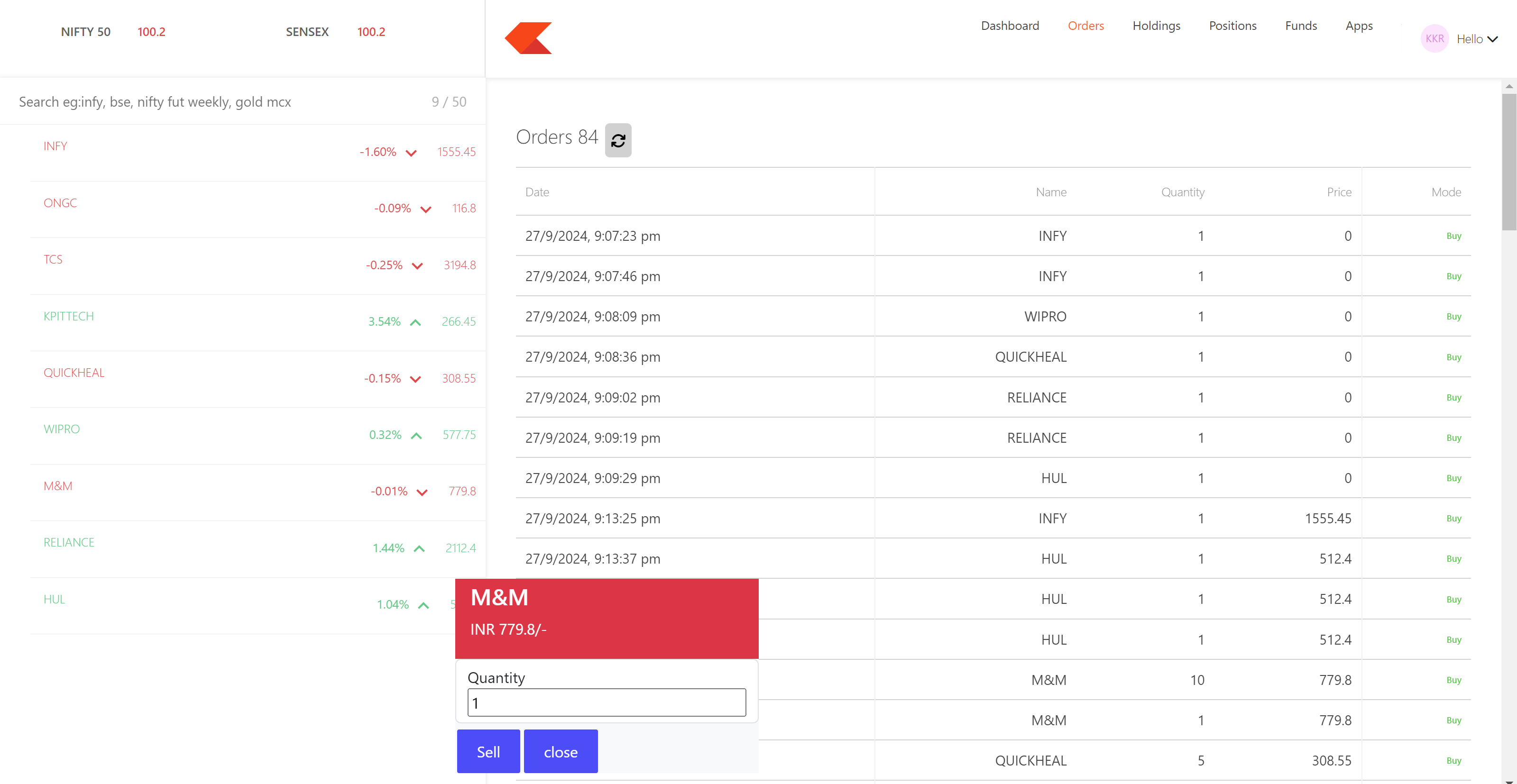The width and height of the screenshot is (1517, 784).
Task: Close the M&M order popup
Action: point(560,751)
